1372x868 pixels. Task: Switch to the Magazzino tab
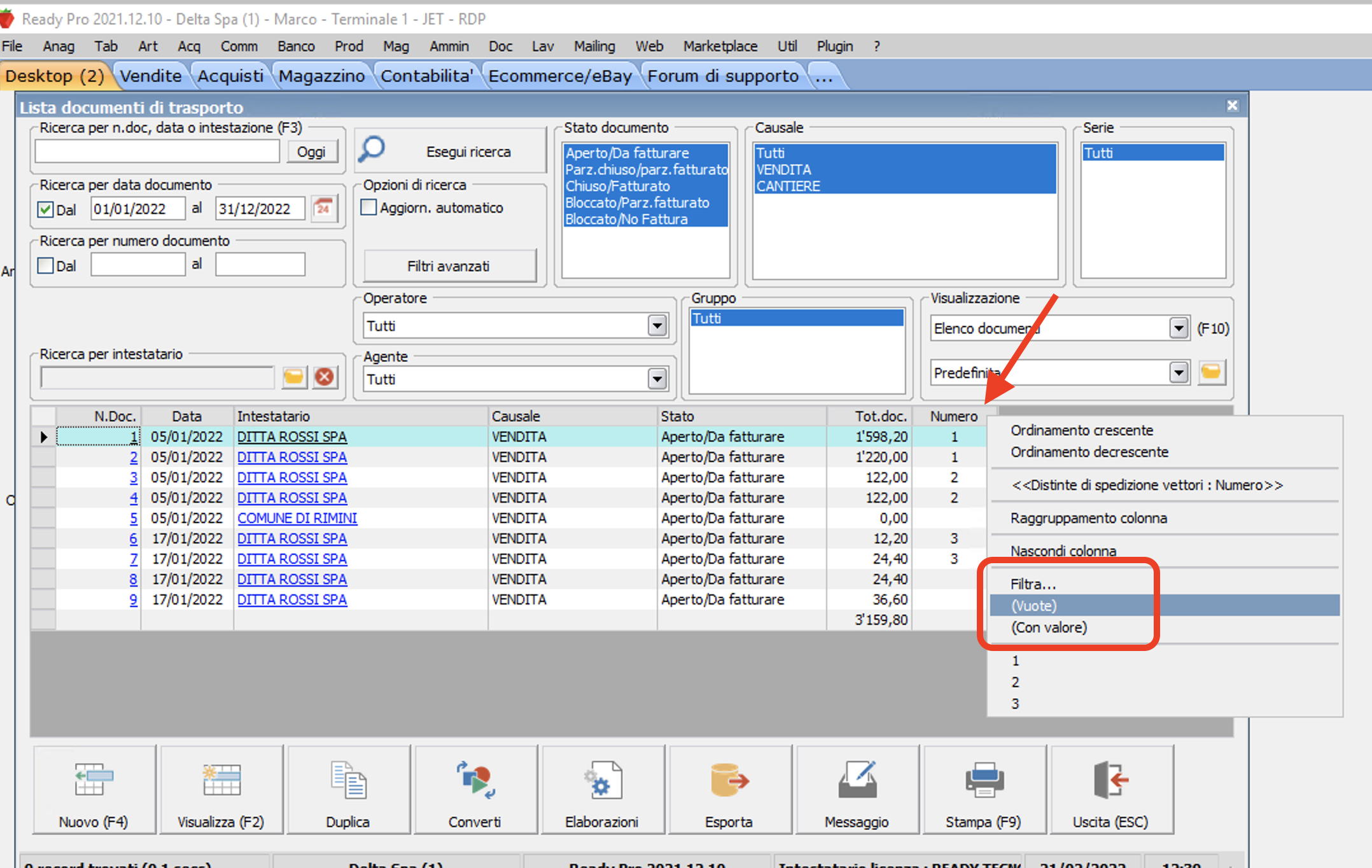pos(321,76)
